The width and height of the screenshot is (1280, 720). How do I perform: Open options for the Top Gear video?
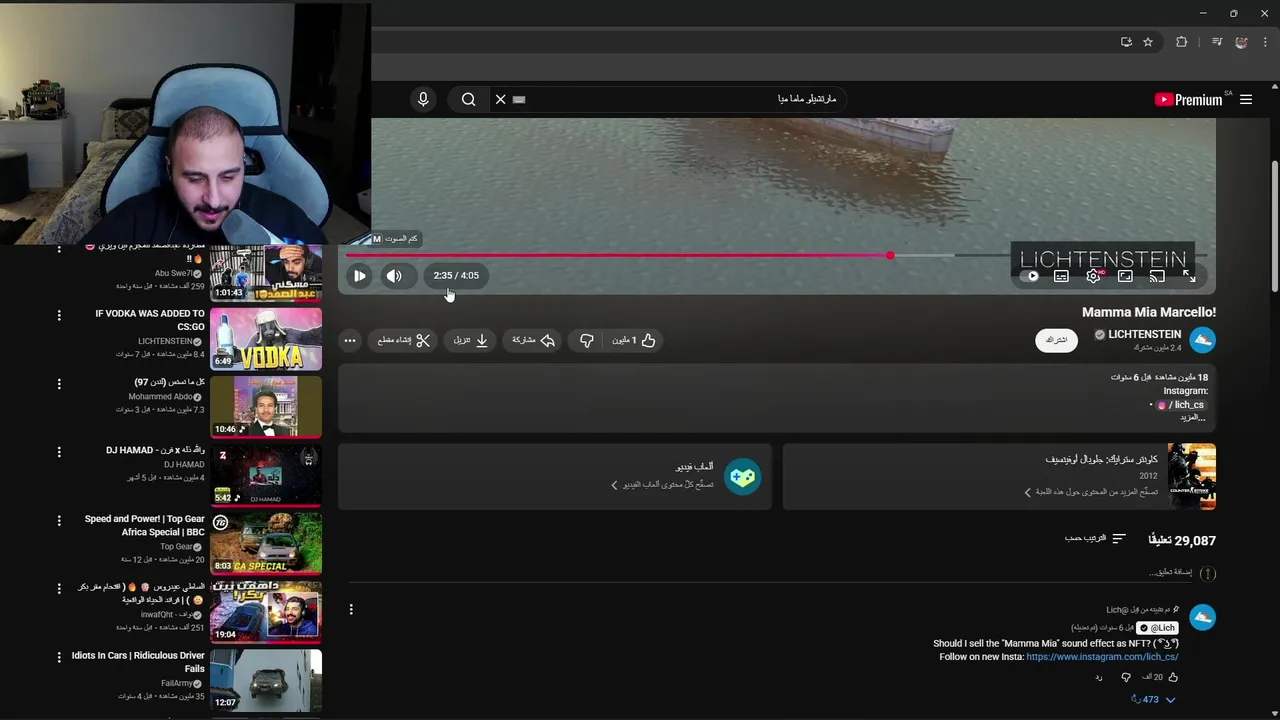pos(59,520)
